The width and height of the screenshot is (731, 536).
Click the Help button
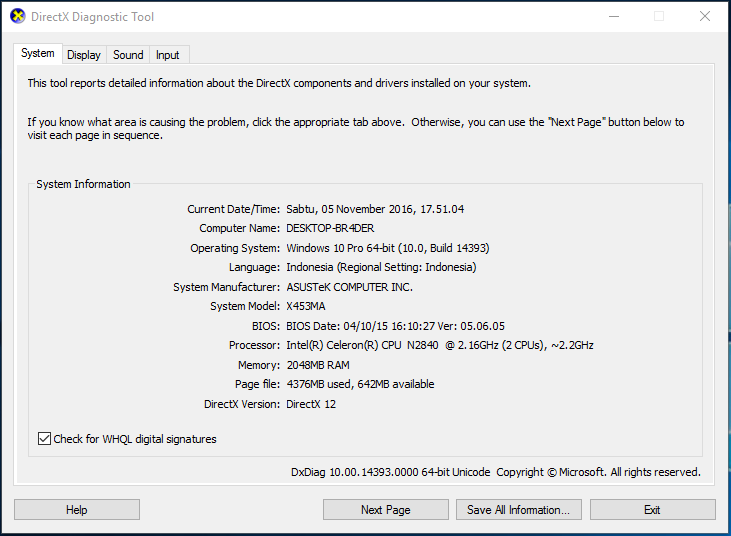(x=77, y=509)
